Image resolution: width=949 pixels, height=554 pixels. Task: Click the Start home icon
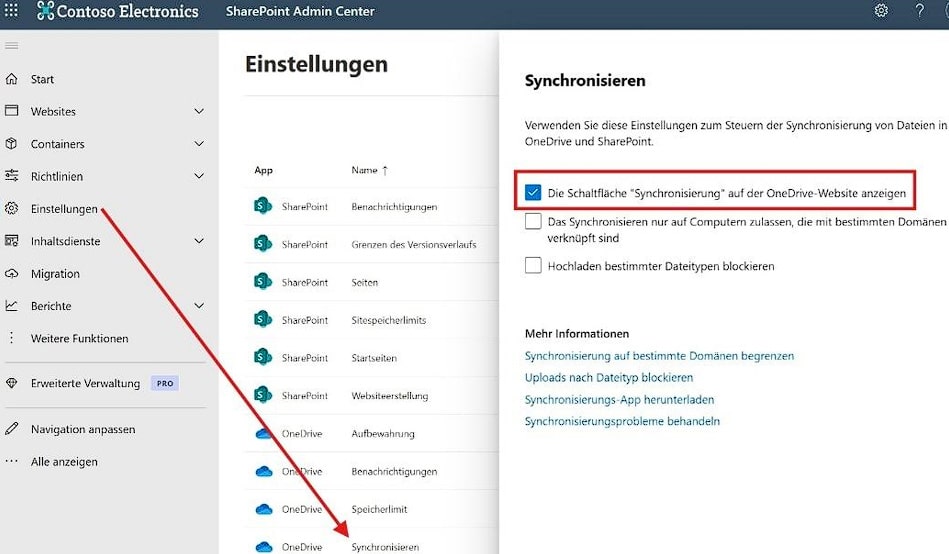point(11,79)
